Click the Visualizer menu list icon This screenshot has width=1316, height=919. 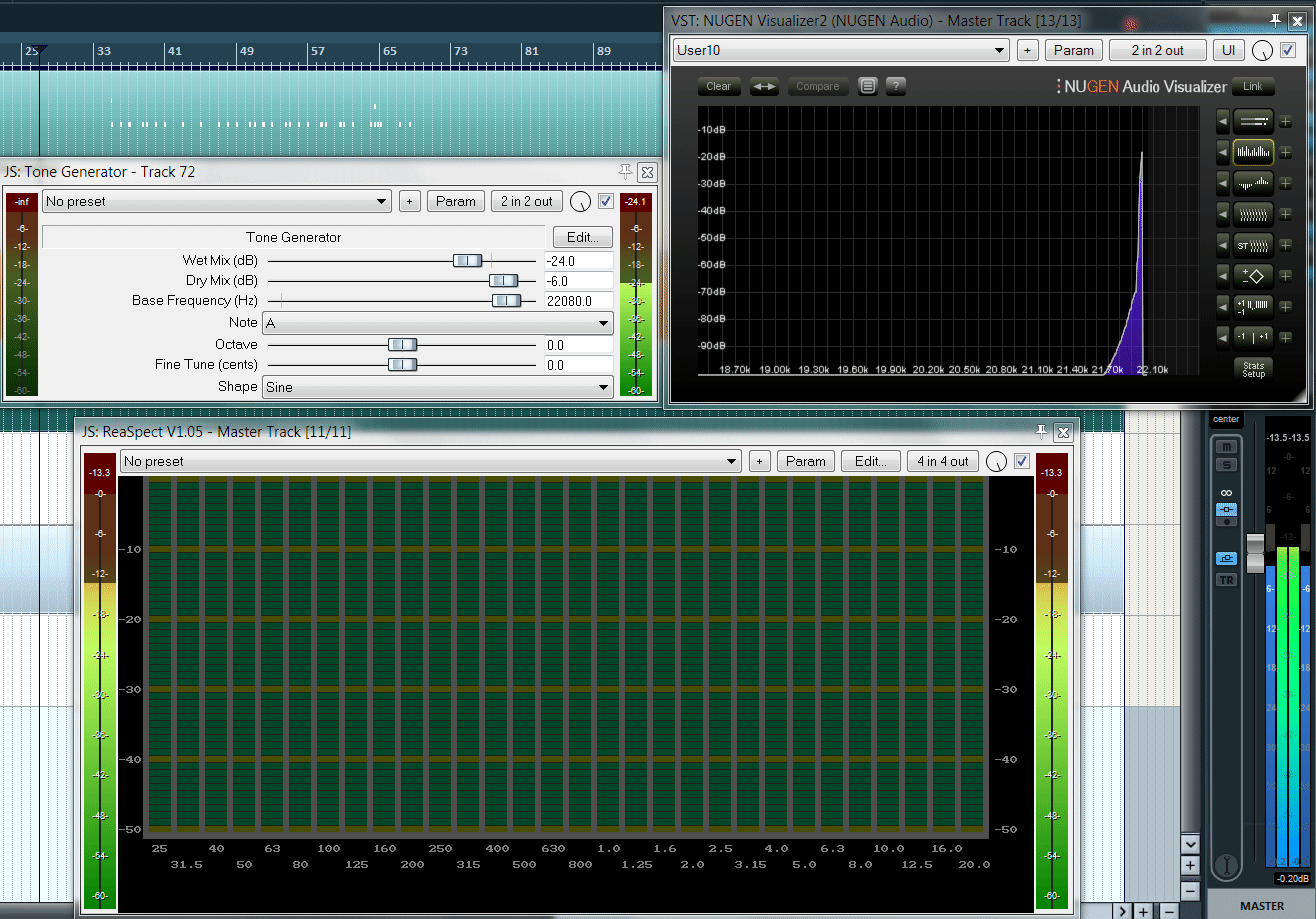(868, 86)
